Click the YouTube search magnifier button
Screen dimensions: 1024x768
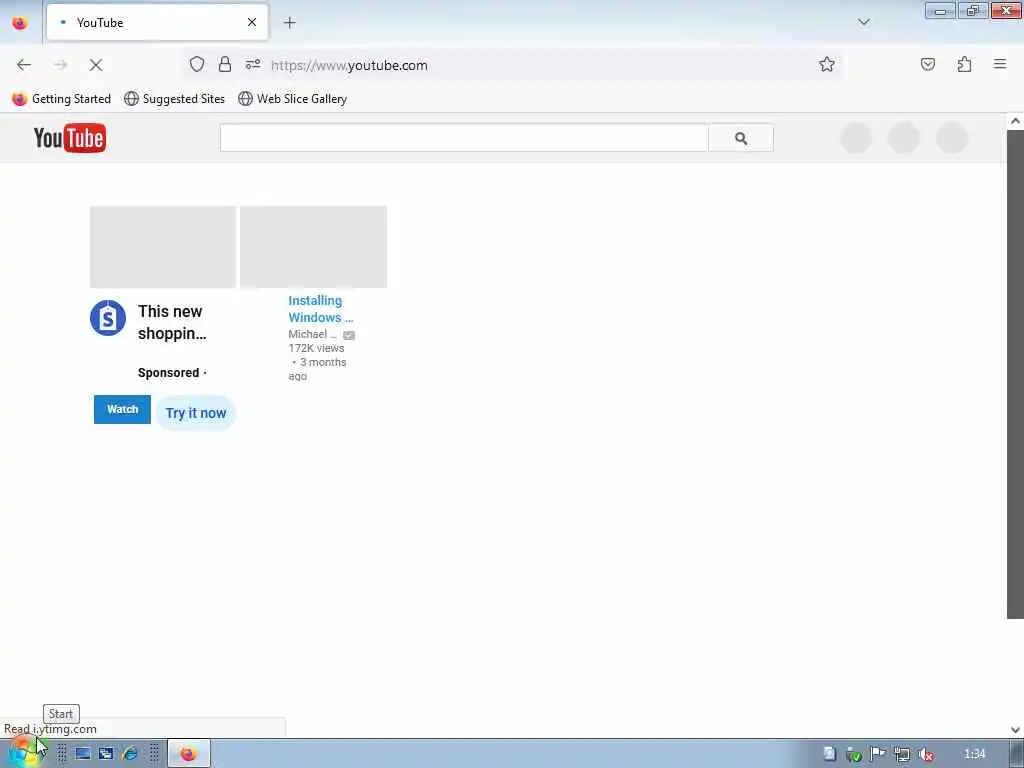pos(741,138)
